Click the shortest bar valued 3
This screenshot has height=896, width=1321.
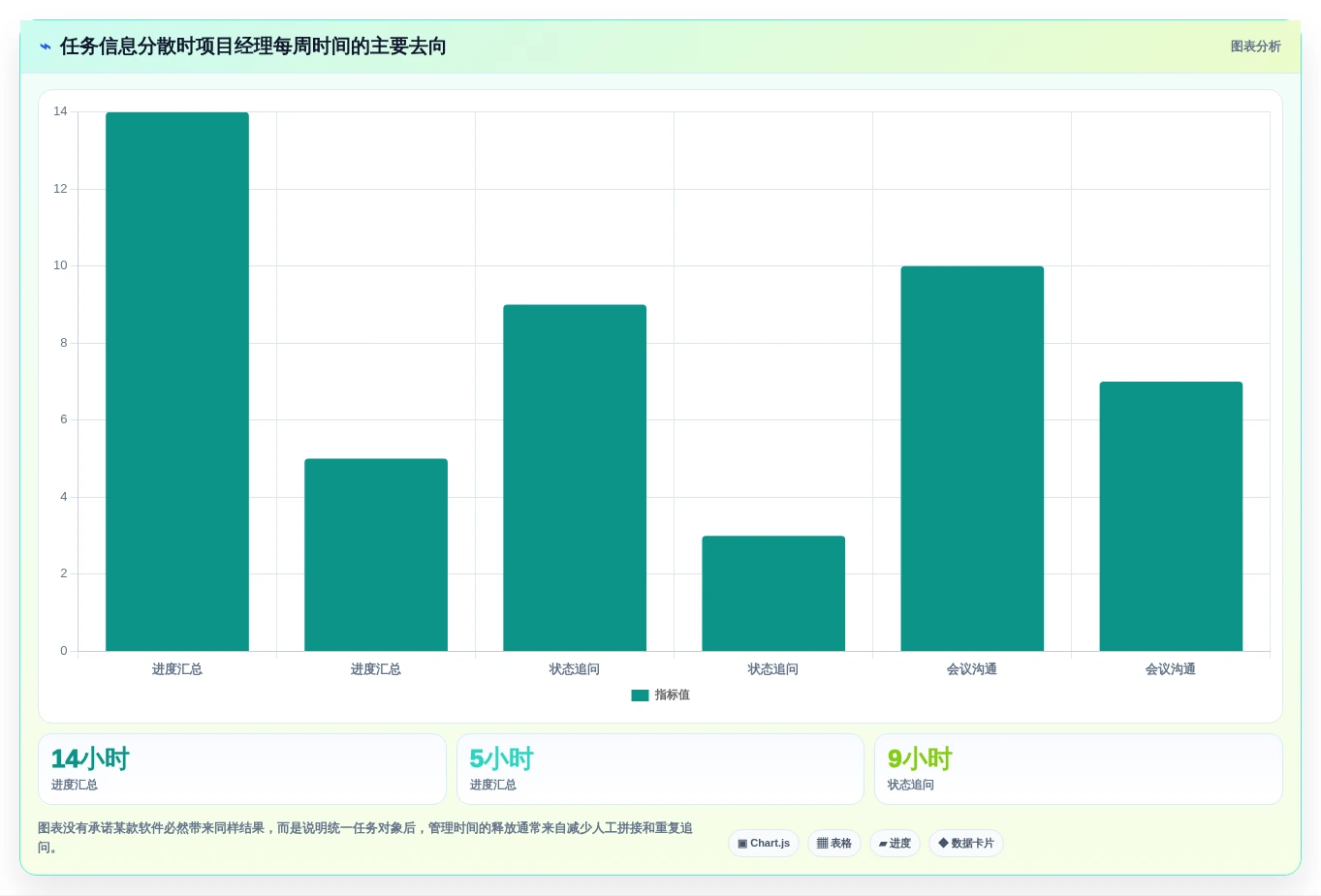[x=773, y=593]
